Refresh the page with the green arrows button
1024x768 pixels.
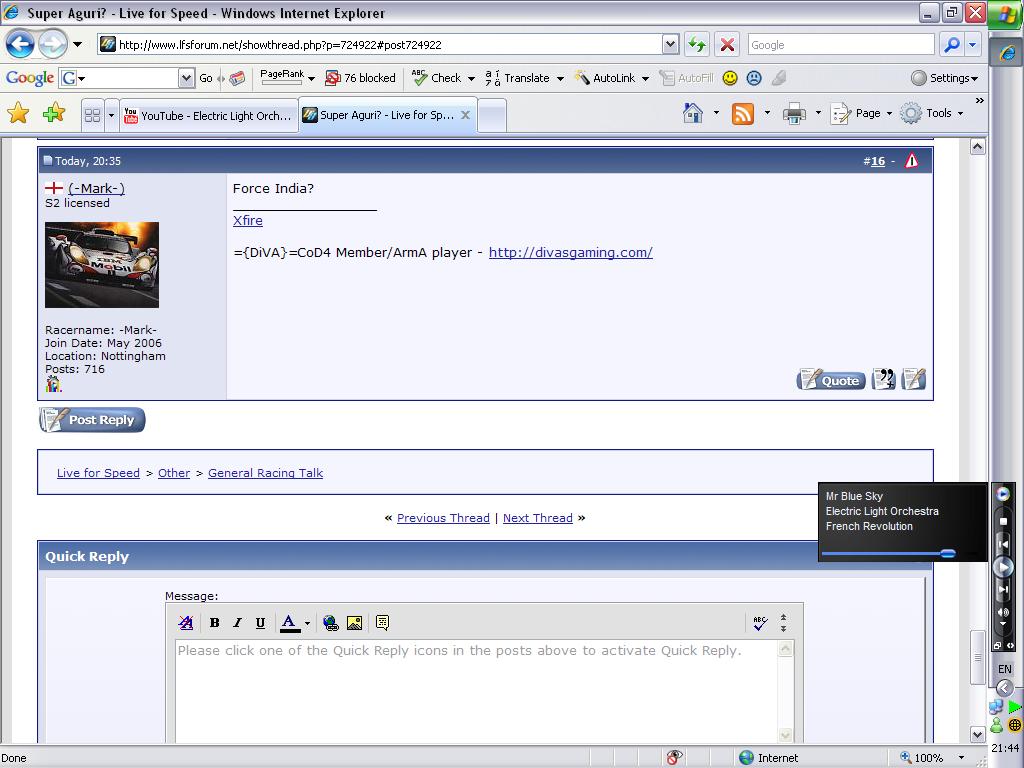tap(697, 44)
